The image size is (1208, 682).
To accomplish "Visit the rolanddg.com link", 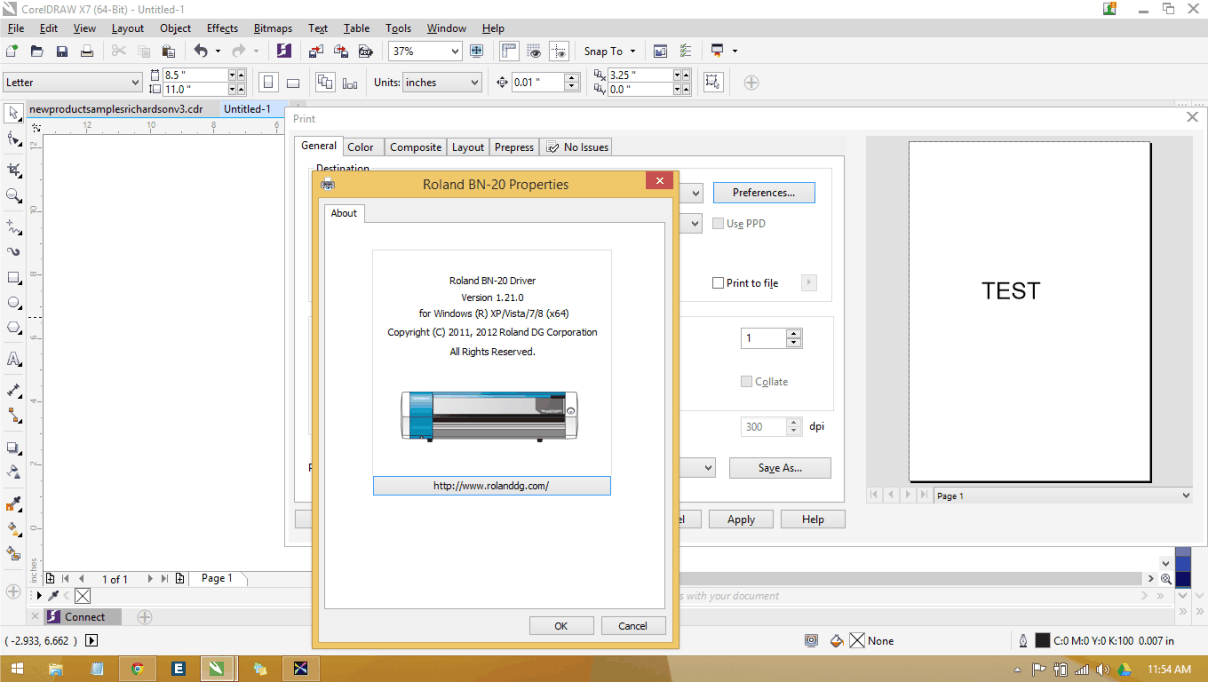I will (491, 486).
